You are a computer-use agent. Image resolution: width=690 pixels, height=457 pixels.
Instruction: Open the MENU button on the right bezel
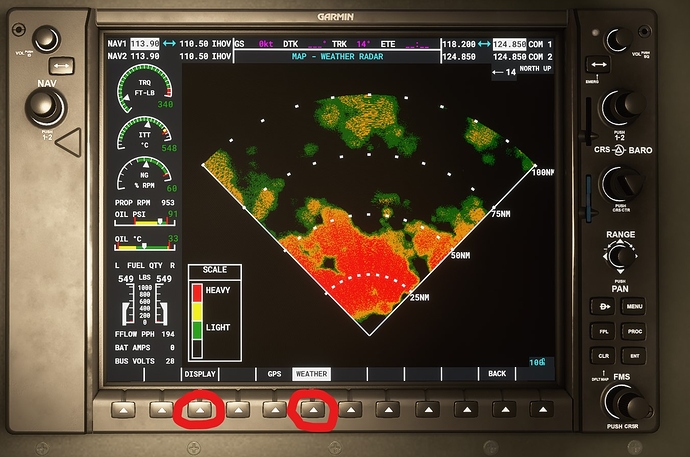[634, 307]
